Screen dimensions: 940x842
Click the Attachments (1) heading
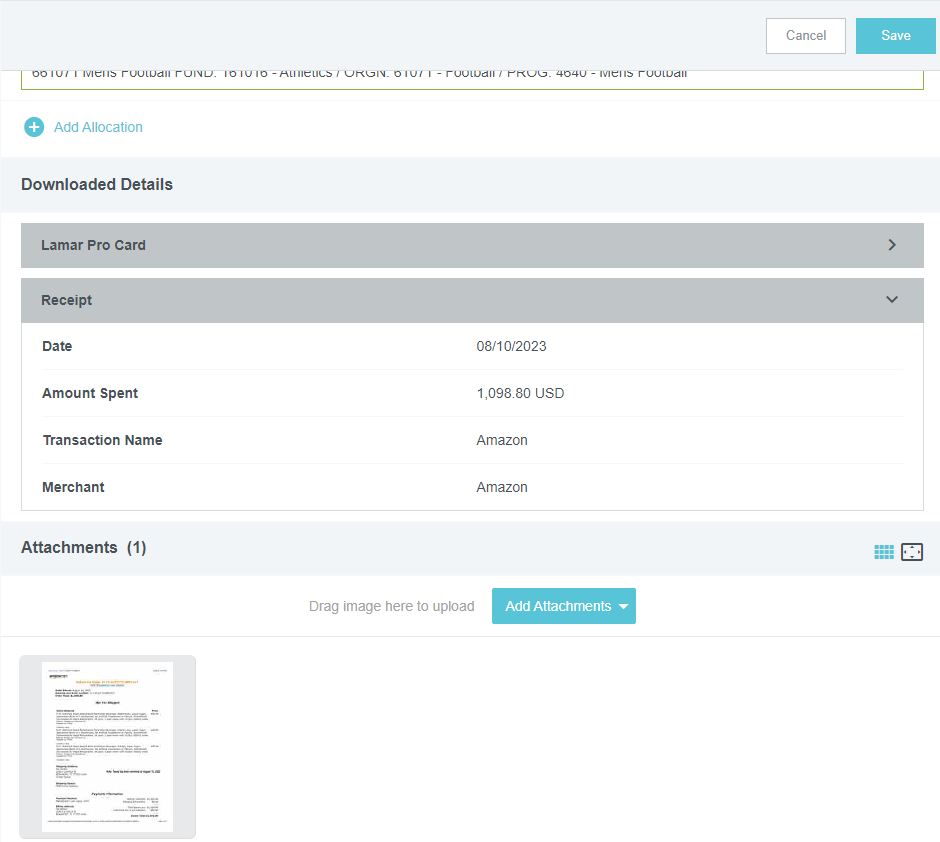pos(84,547)
